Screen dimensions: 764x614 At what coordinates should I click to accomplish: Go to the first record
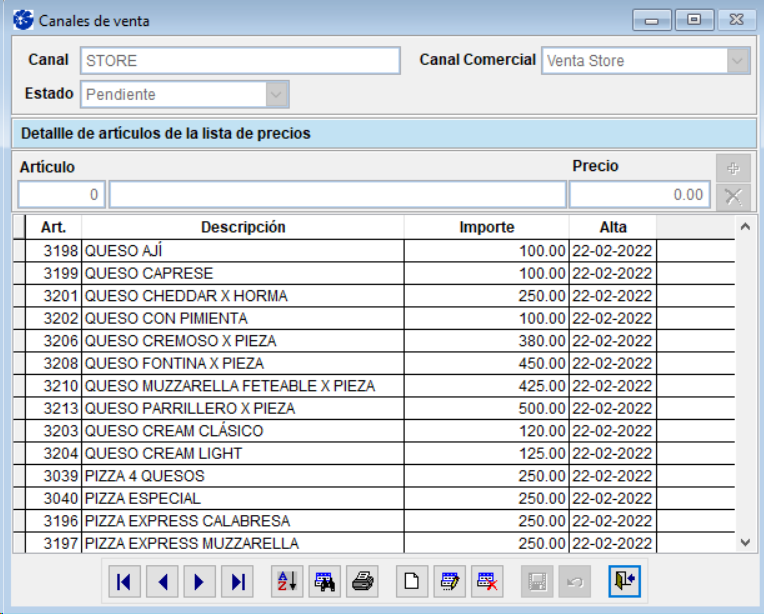(x=124, y=582)
